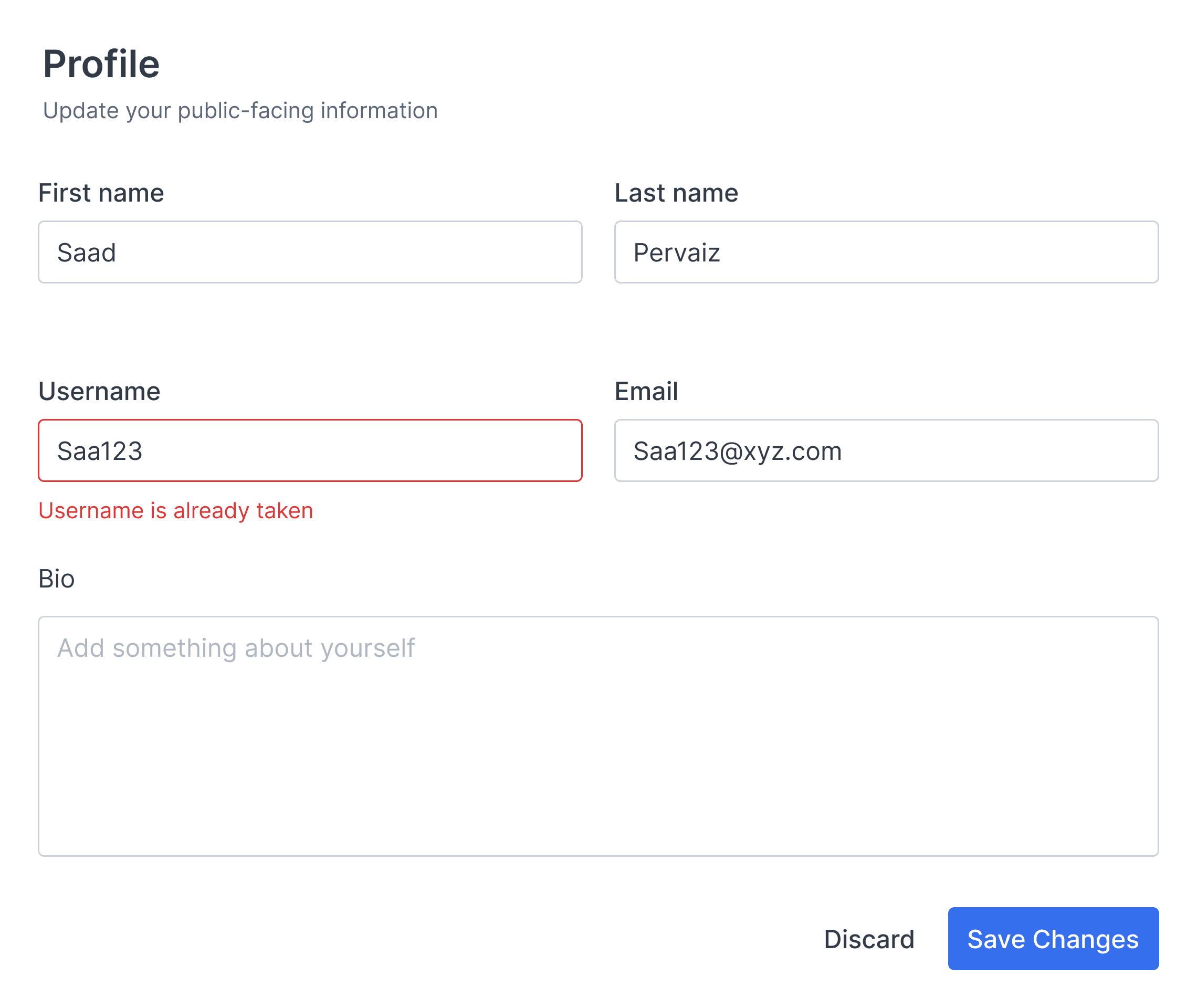
Task: Select the Email field Saa123@xyz.com
Action: pyautogui.click(x=887, y=451)
